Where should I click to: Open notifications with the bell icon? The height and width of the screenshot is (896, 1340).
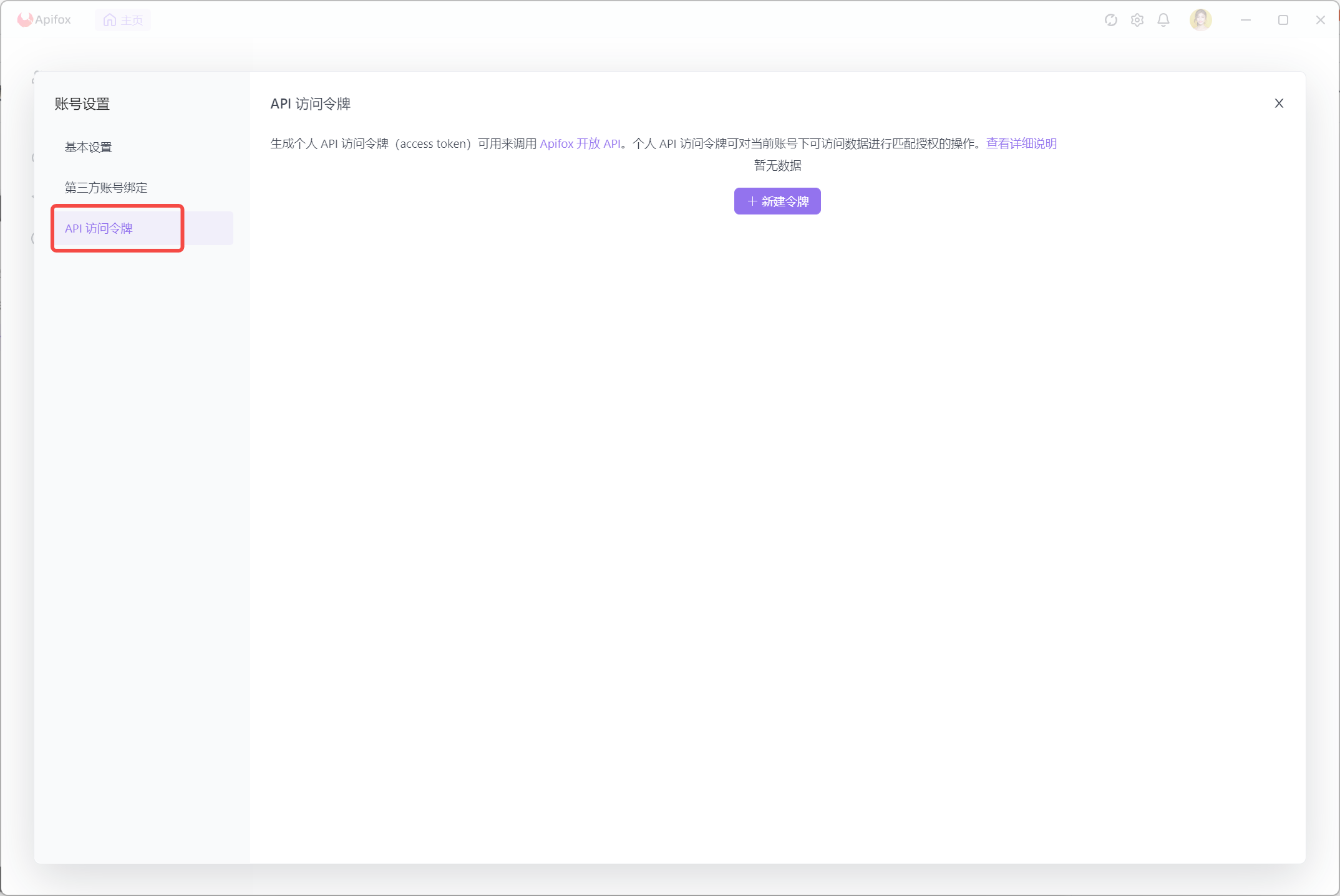pos(1163,20)
